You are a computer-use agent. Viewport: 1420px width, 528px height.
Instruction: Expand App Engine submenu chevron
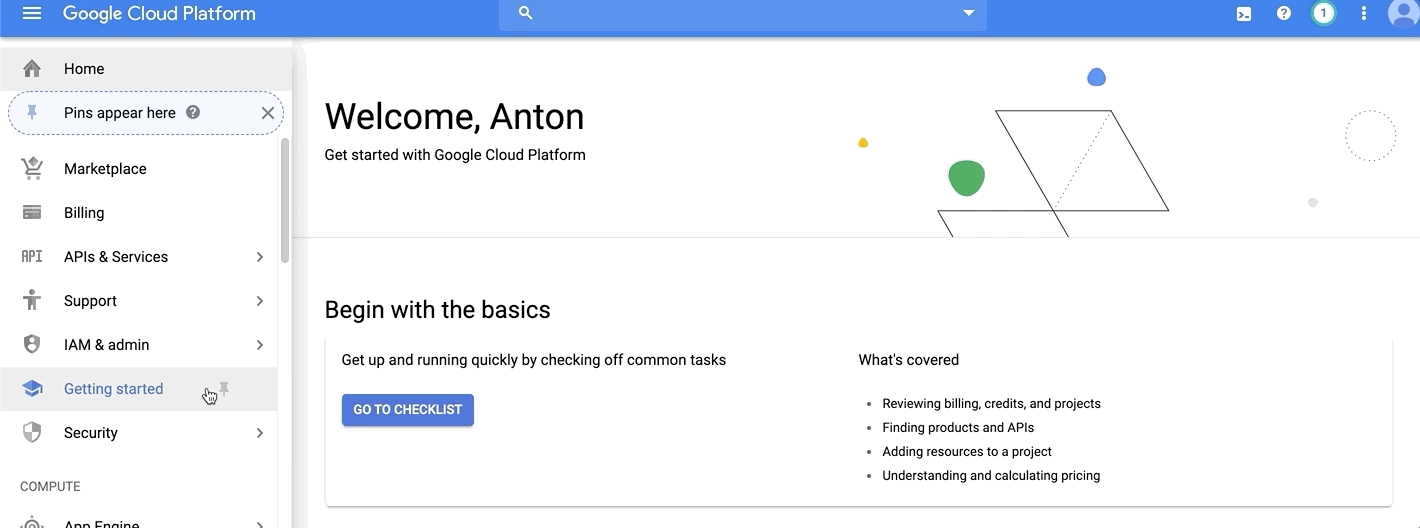(x=260, y=524)
